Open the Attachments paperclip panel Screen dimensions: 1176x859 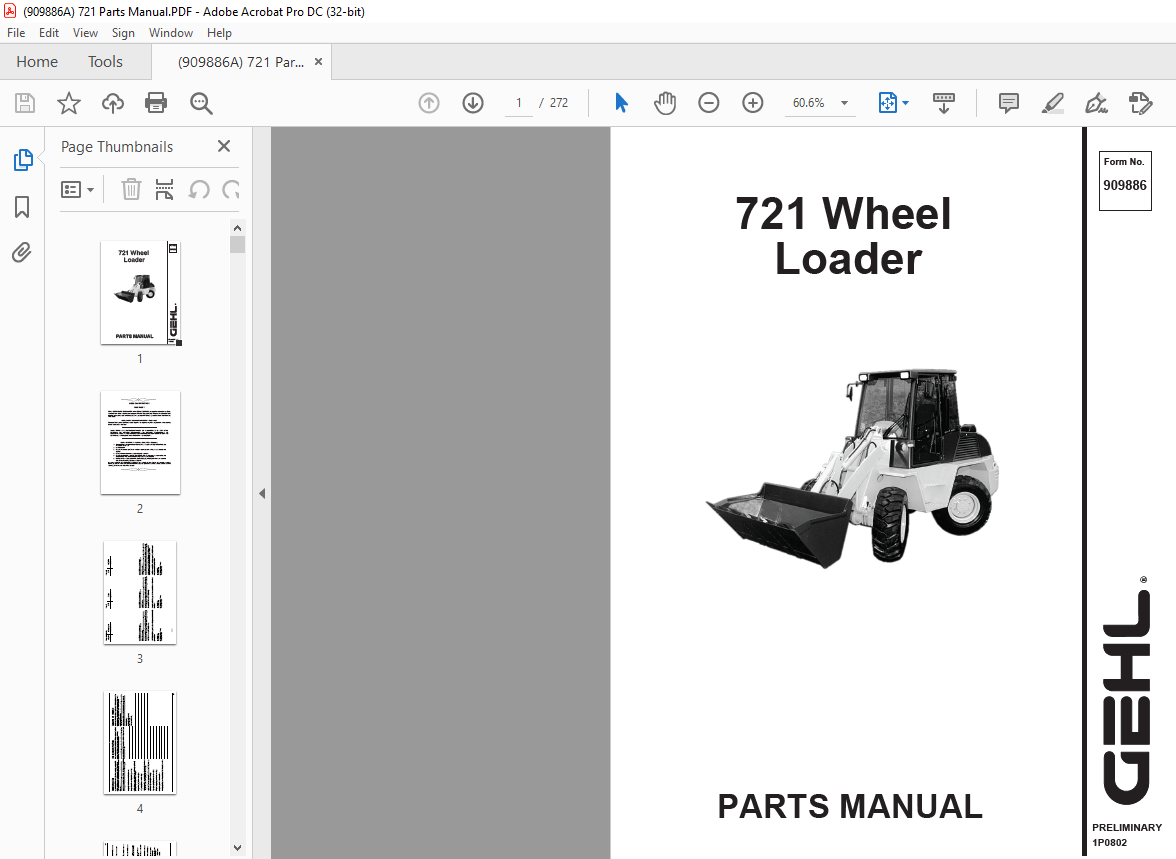click(22, 253)
